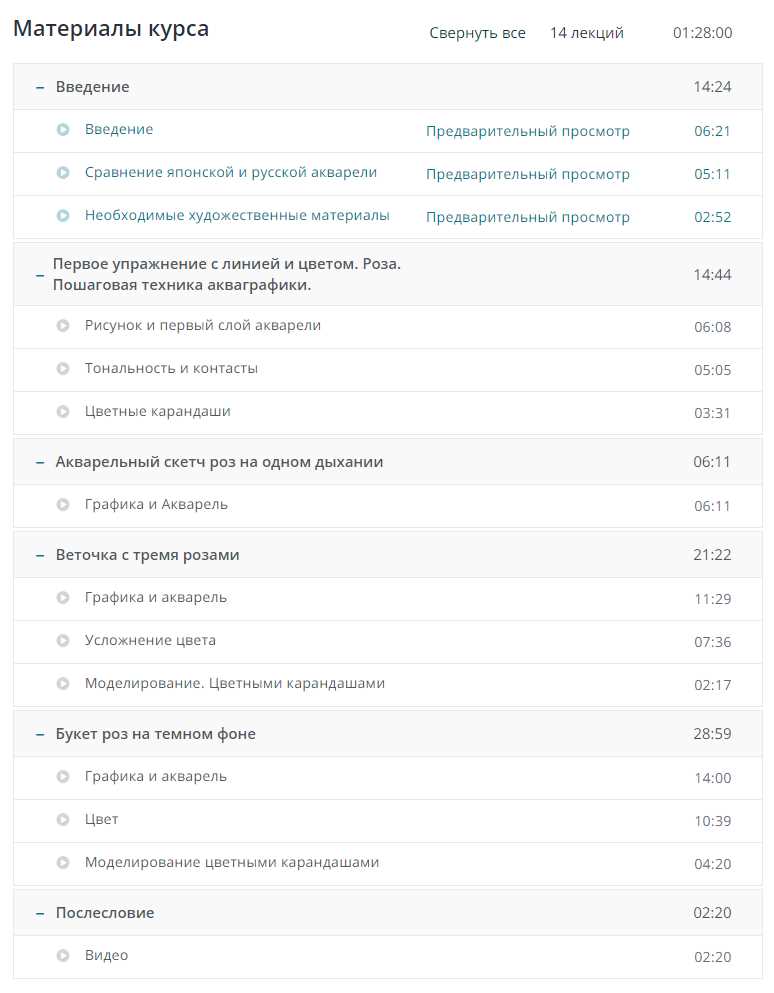774x993 pixels.
Task: Collapse "Акварельный скетч роз на одном дыхании"
Action: click(40, 463)
